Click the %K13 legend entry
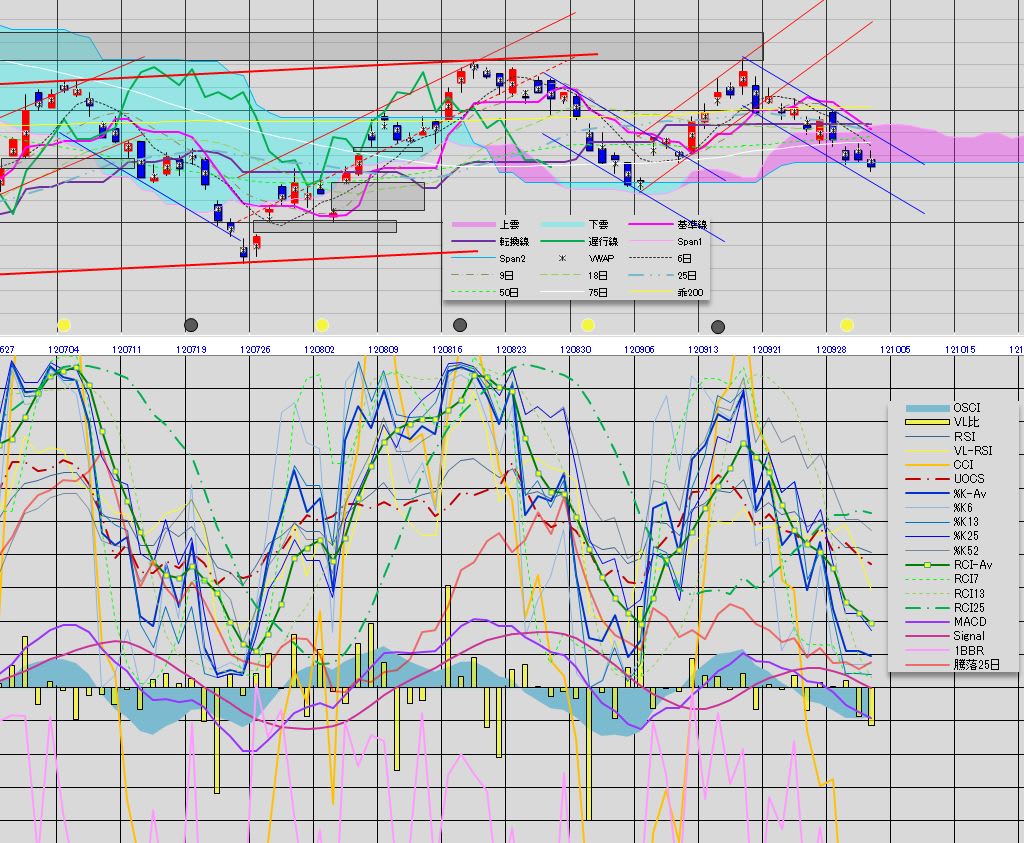The image size is (1024, 843). click(x=966, y=522)
